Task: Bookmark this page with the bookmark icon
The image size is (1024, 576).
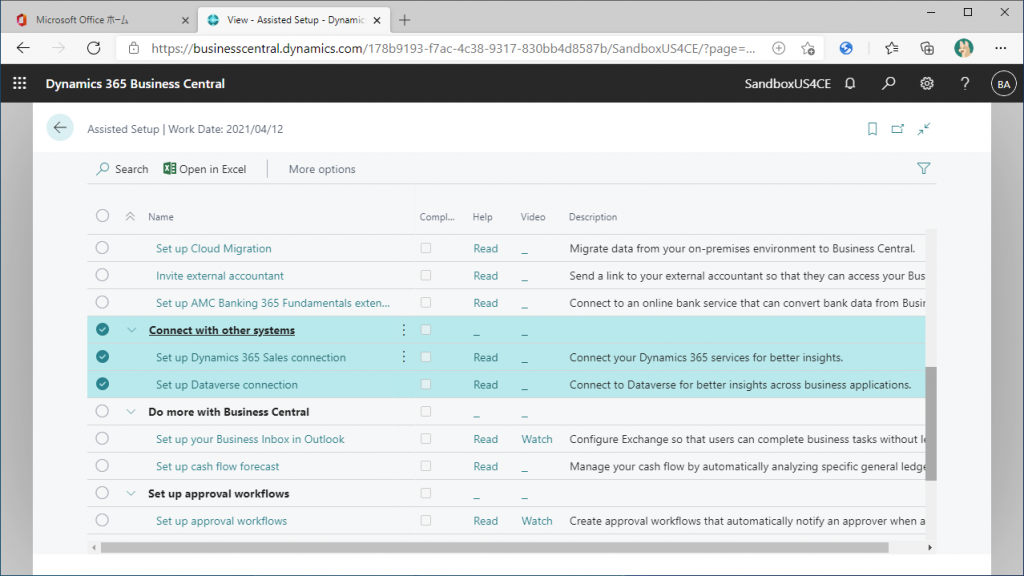Action: 872,129
